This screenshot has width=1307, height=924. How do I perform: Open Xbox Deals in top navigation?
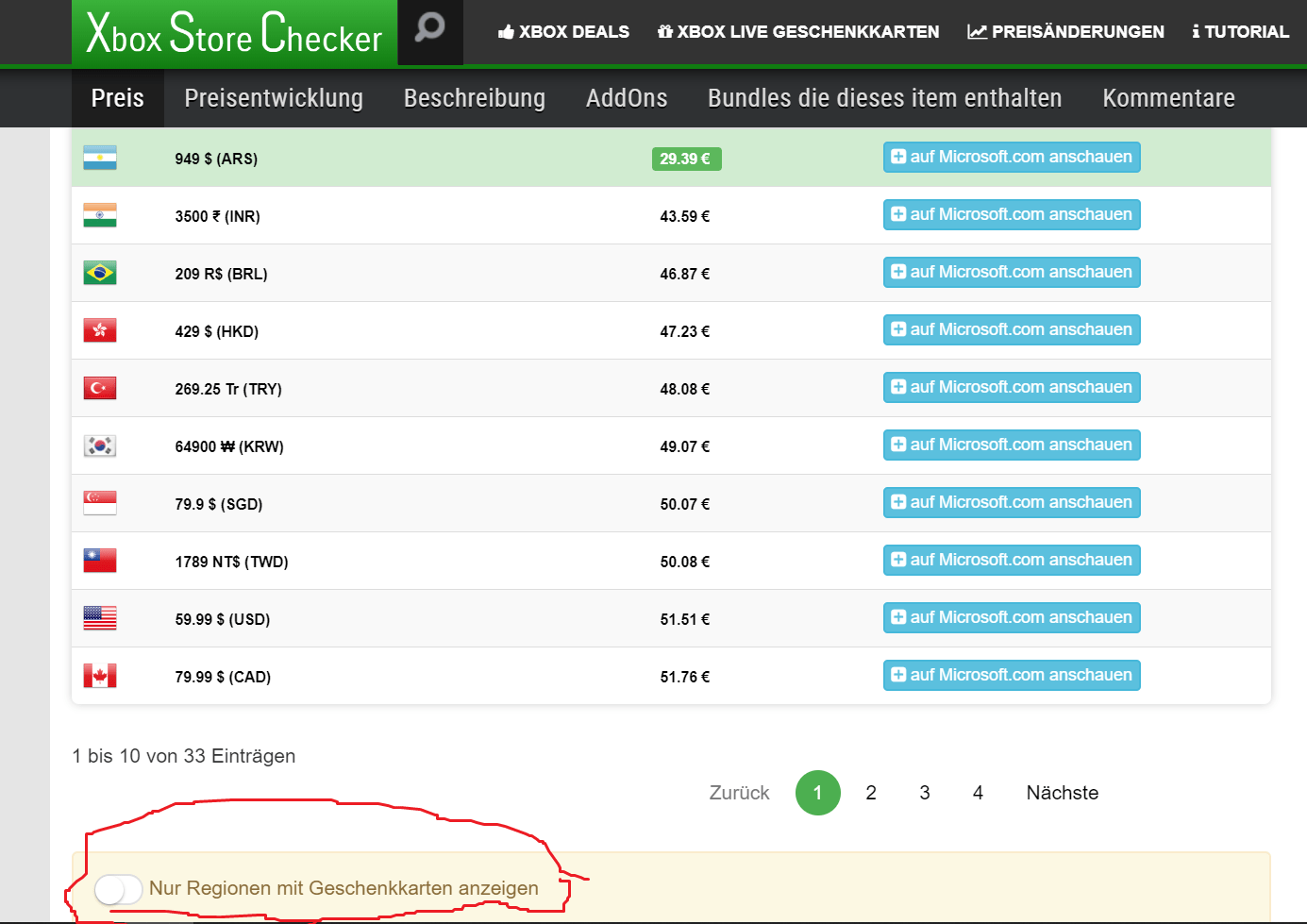[563, 32]
